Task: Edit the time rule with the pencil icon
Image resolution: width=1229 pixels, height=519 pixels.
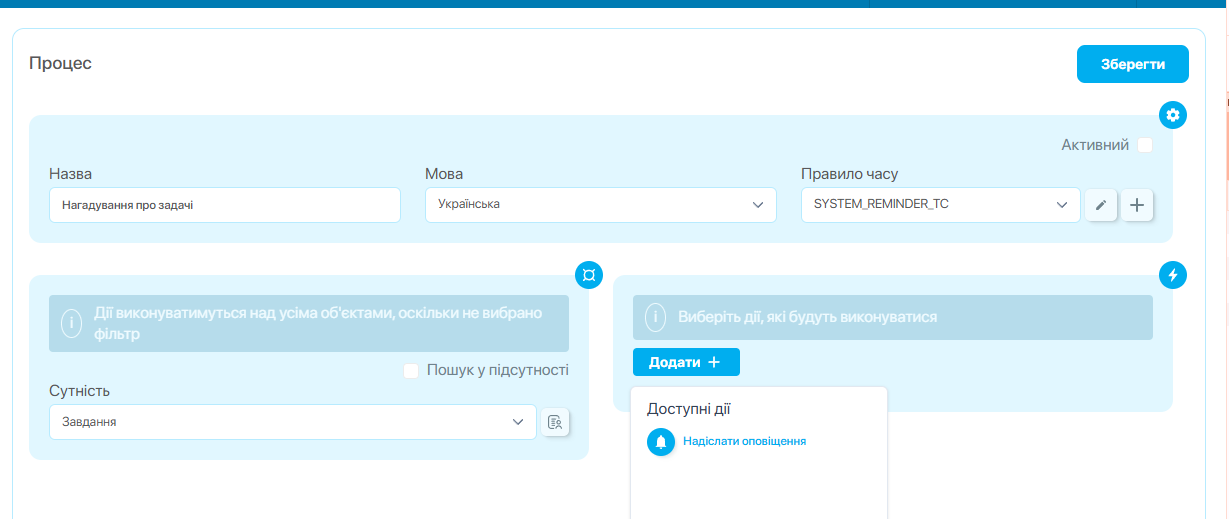Action: click(1101, 205)
